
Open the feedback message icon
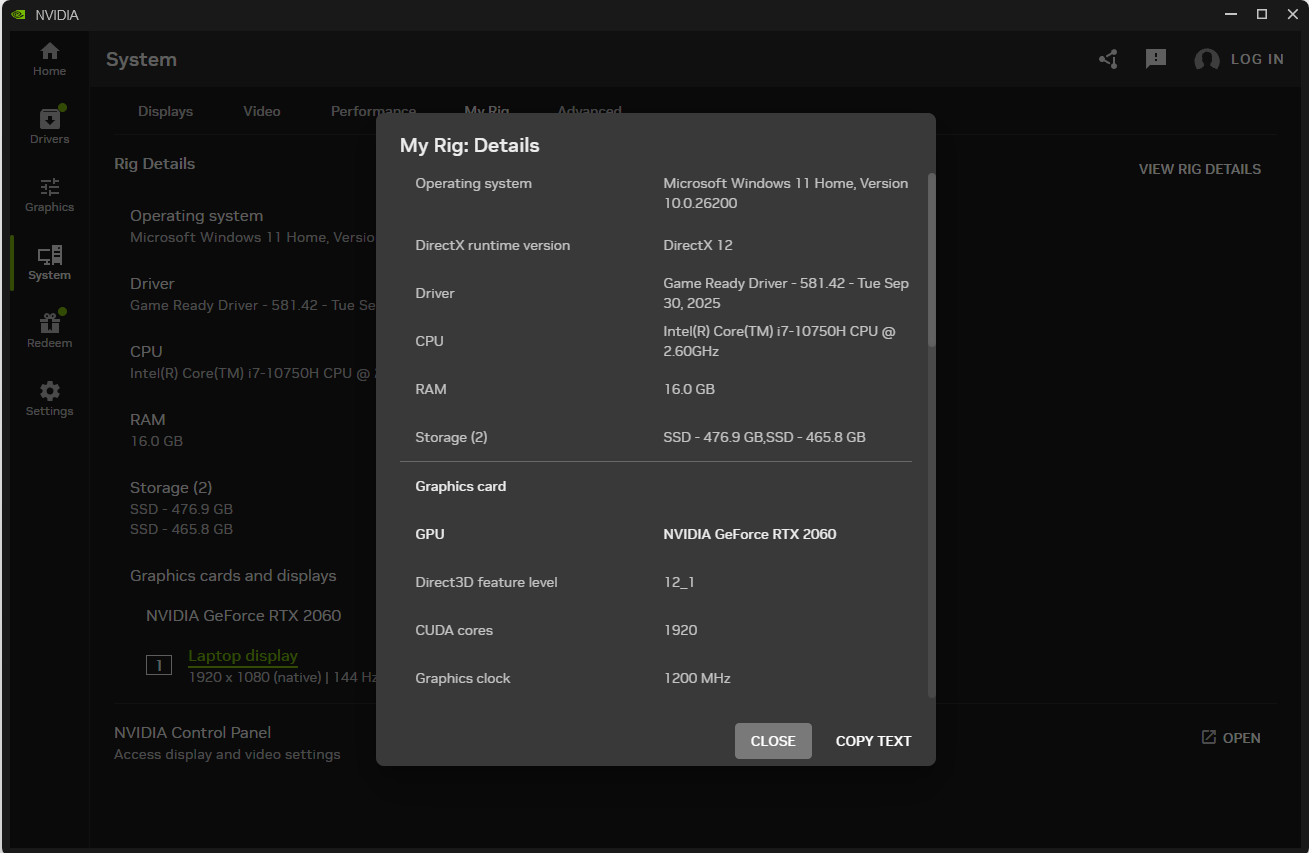tap(1156, 59)
